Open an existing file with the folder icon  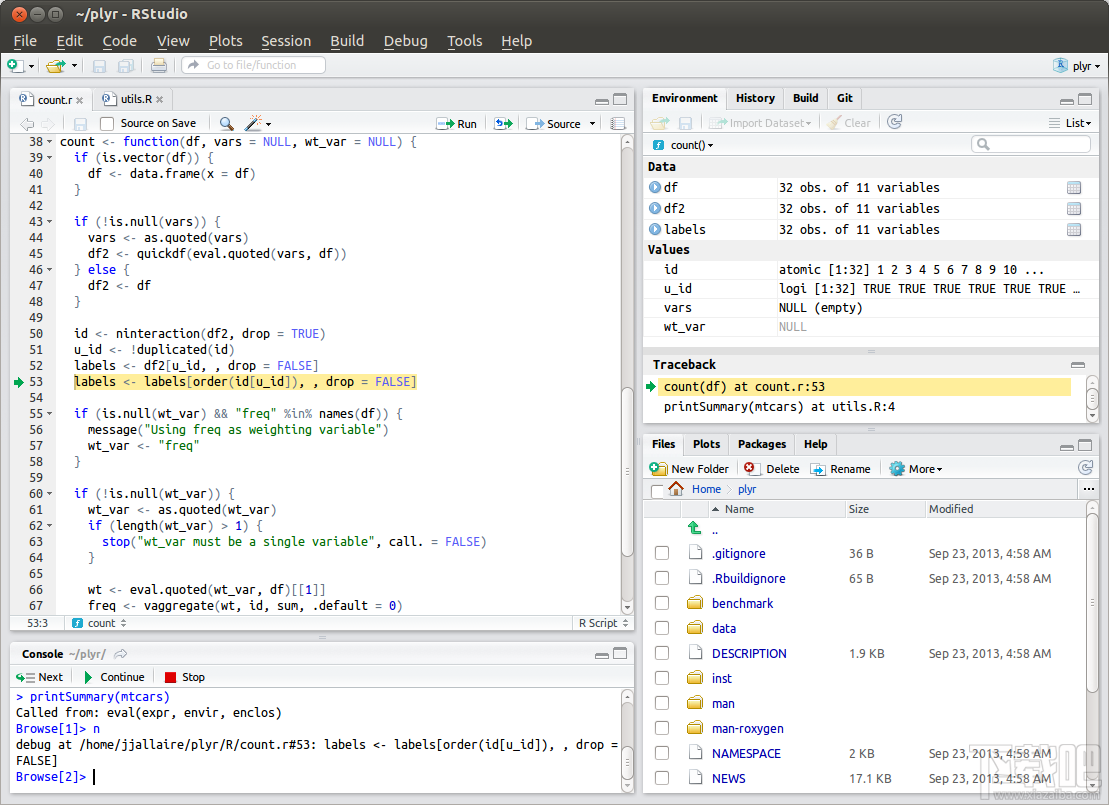point(56,65)
